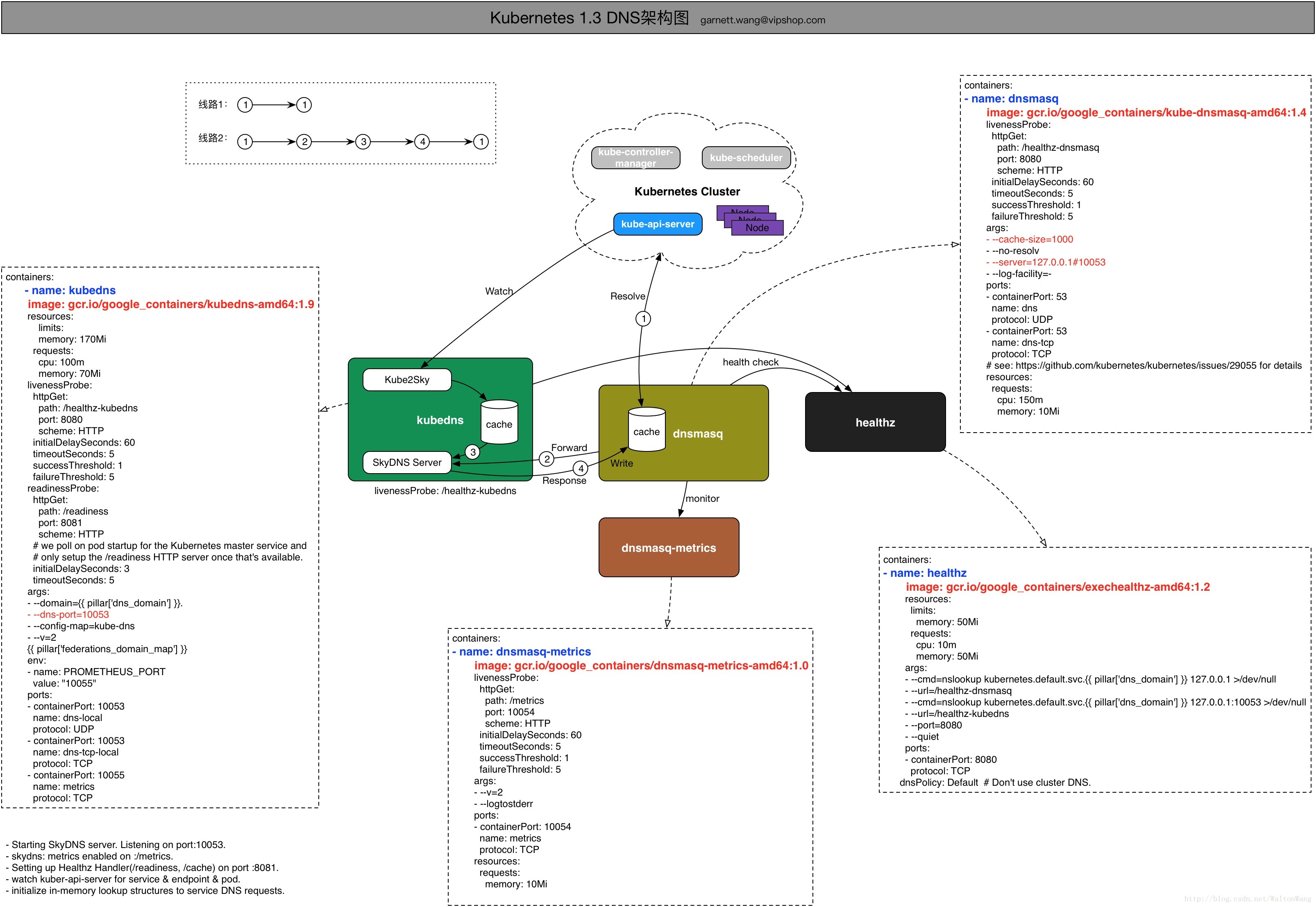Click the health check label
This screenshot has height=907, width=1316.
point(751,362)
